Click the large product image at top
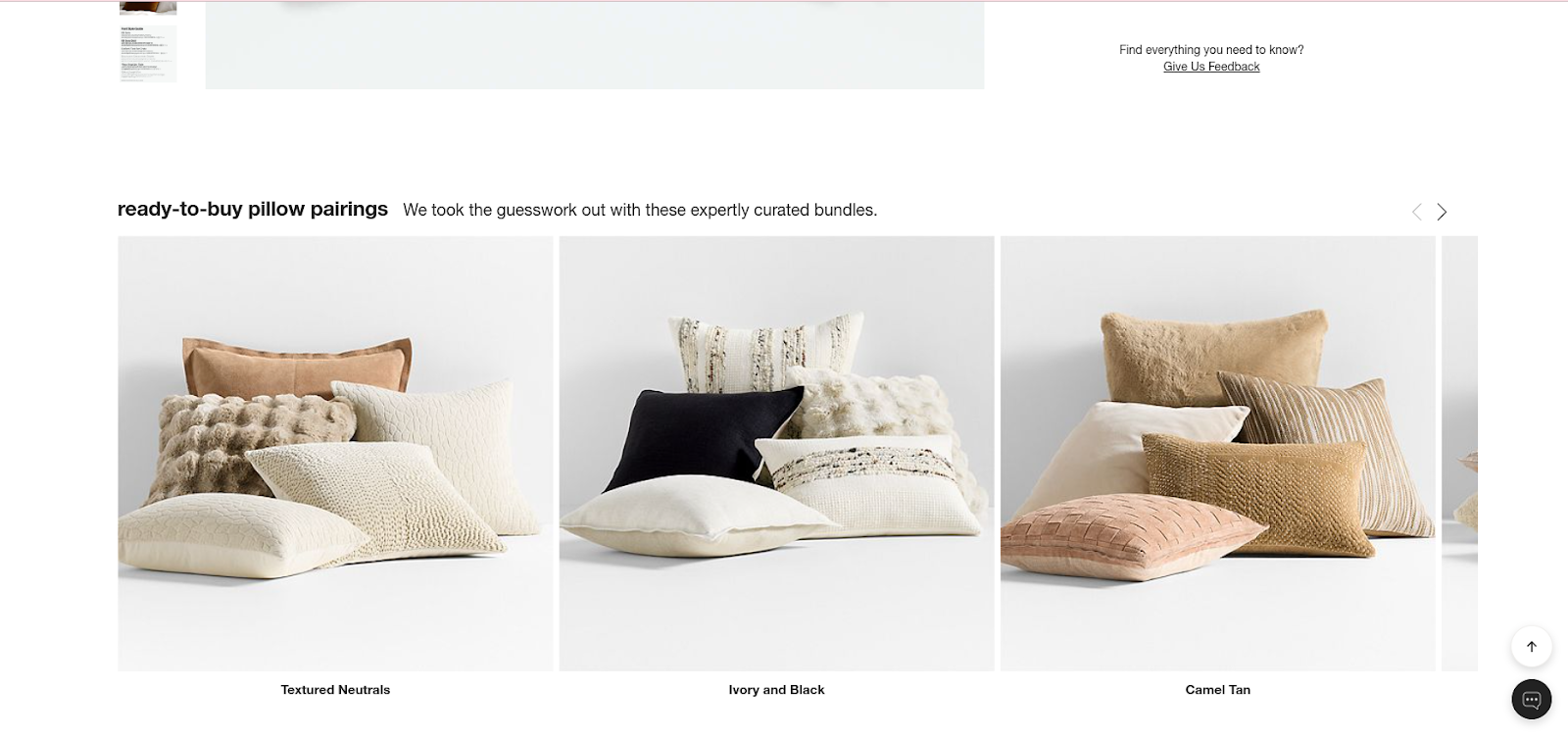The image size is (1568, 738). click(595, 45)
